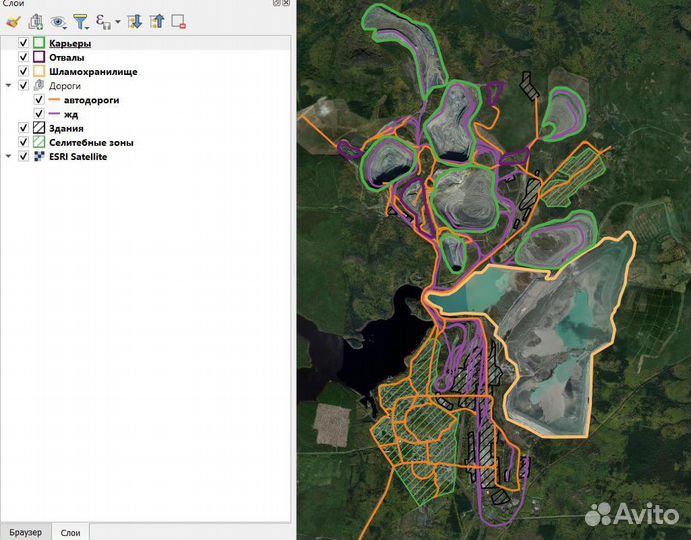Select the Карьеры layer name
691x540 pixels.
[70, 43]
